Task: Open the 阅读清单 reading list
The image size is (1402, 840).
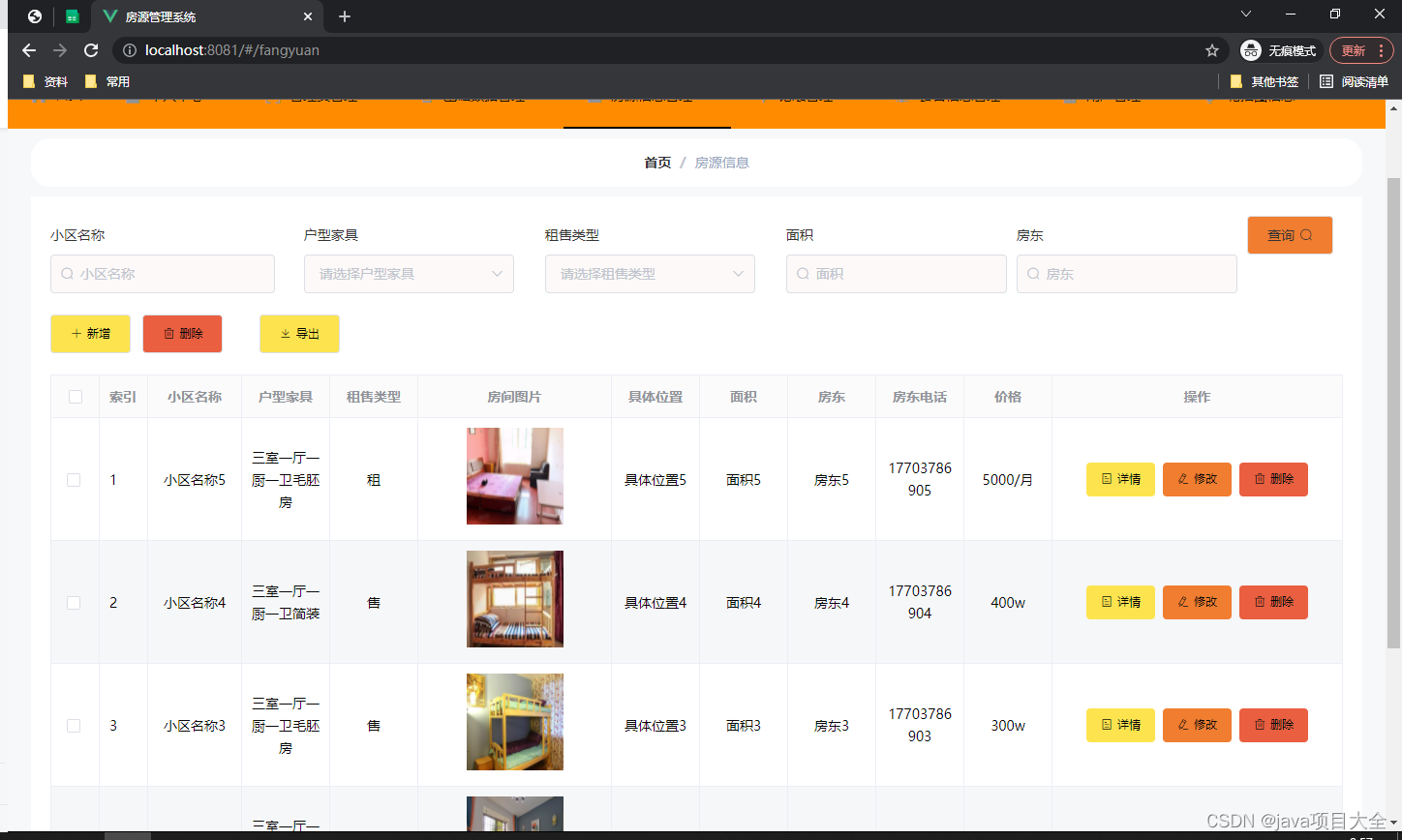Action: (1354, 82)
